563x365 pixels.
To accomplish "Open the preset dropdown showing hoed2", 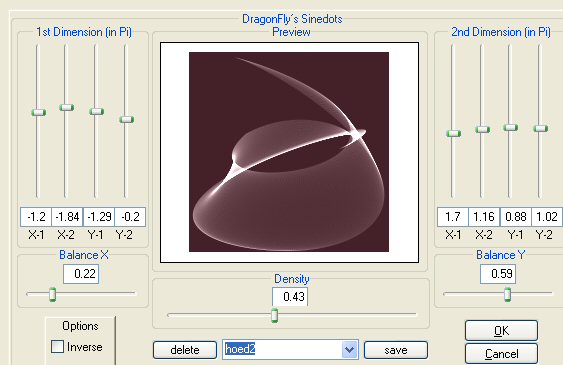I will pyautogui.click(x=349, y=349).
